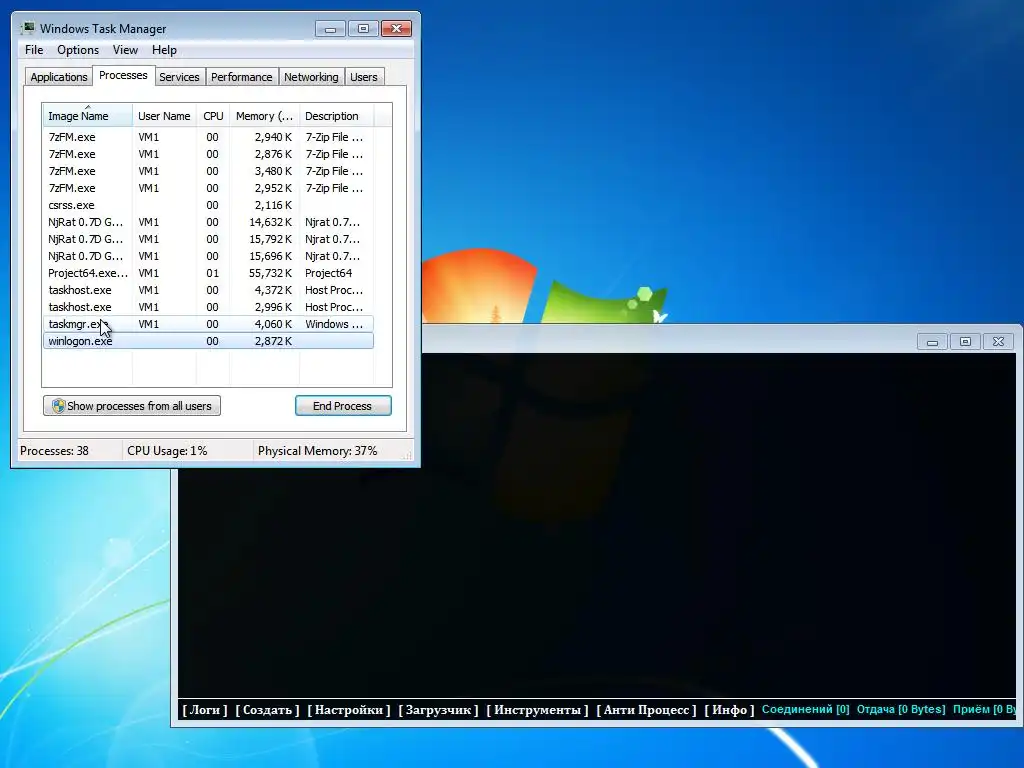
Task: Maximize the Task Manager window
Action: pos(363,29)
